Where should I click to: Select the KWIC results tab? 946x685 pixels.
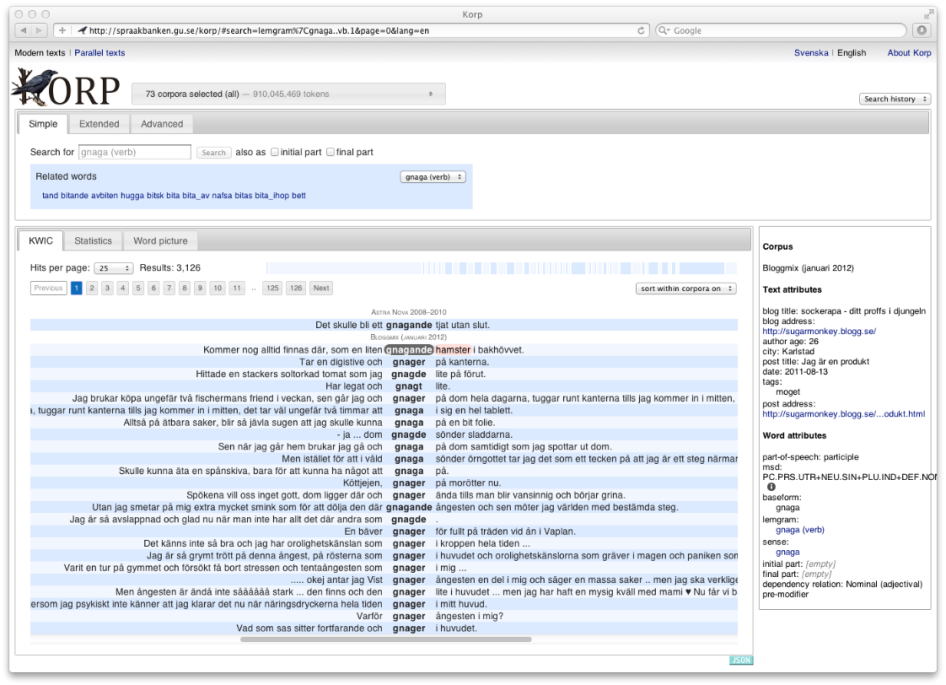pos(40,241)
